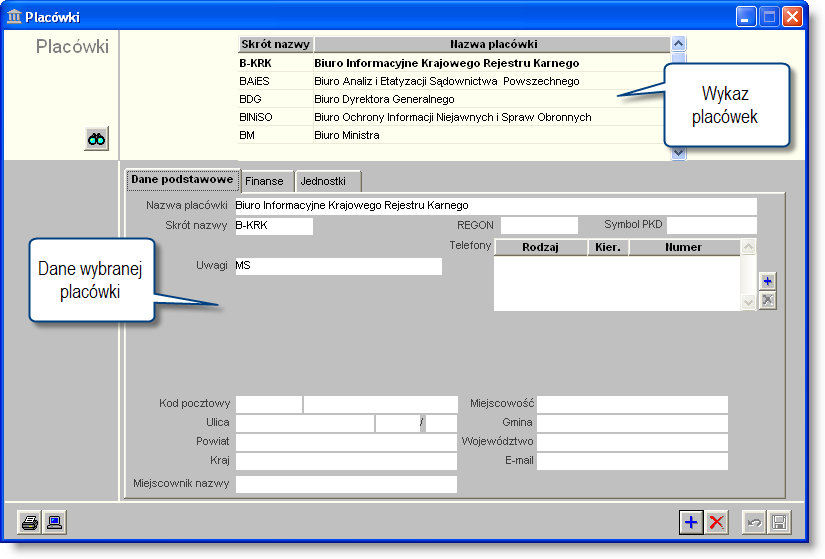Click the Skrót nazwy input field
Viewport: 825px width, 559px height.
point(274,226)
